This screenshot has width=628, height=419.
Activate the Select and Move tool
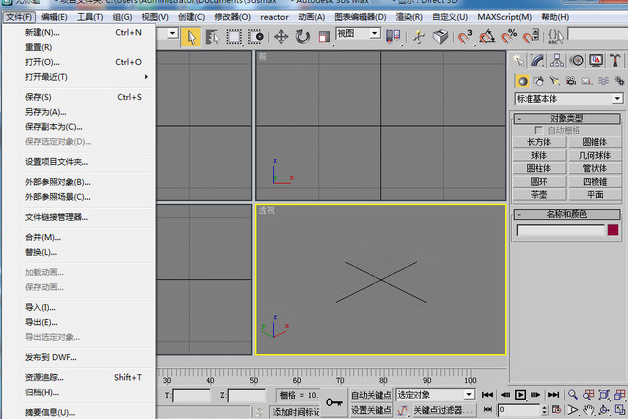tap(281, 37)
